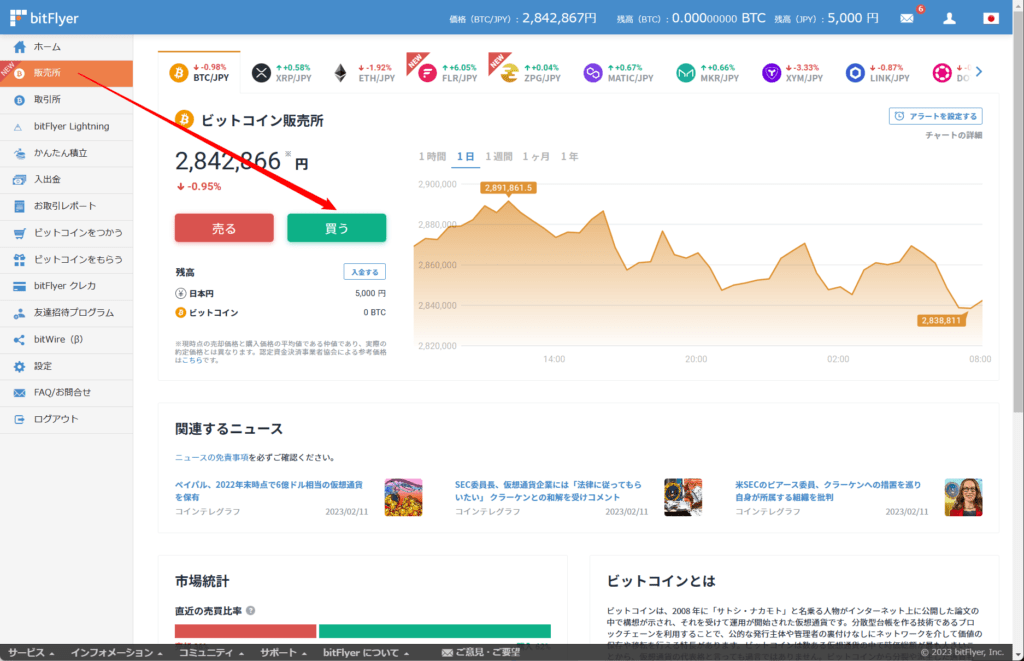The width and height of the screenshot is (1024, 661).
Task: Click the gift icon ビットコインをもらう
Action: (20, 259)
